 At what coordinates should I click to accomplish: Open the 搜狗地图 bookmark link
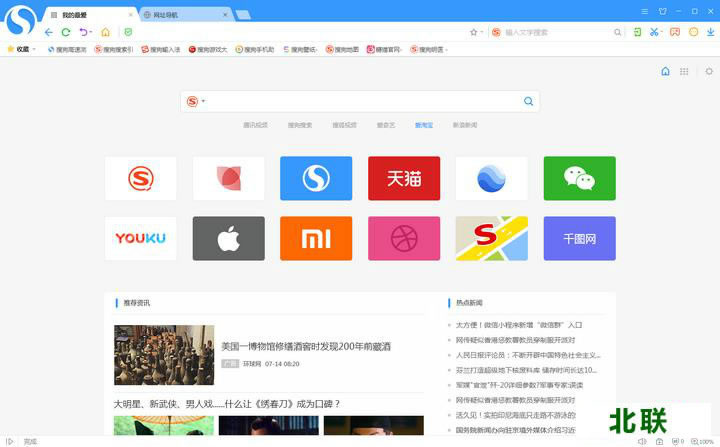(343, 49)
